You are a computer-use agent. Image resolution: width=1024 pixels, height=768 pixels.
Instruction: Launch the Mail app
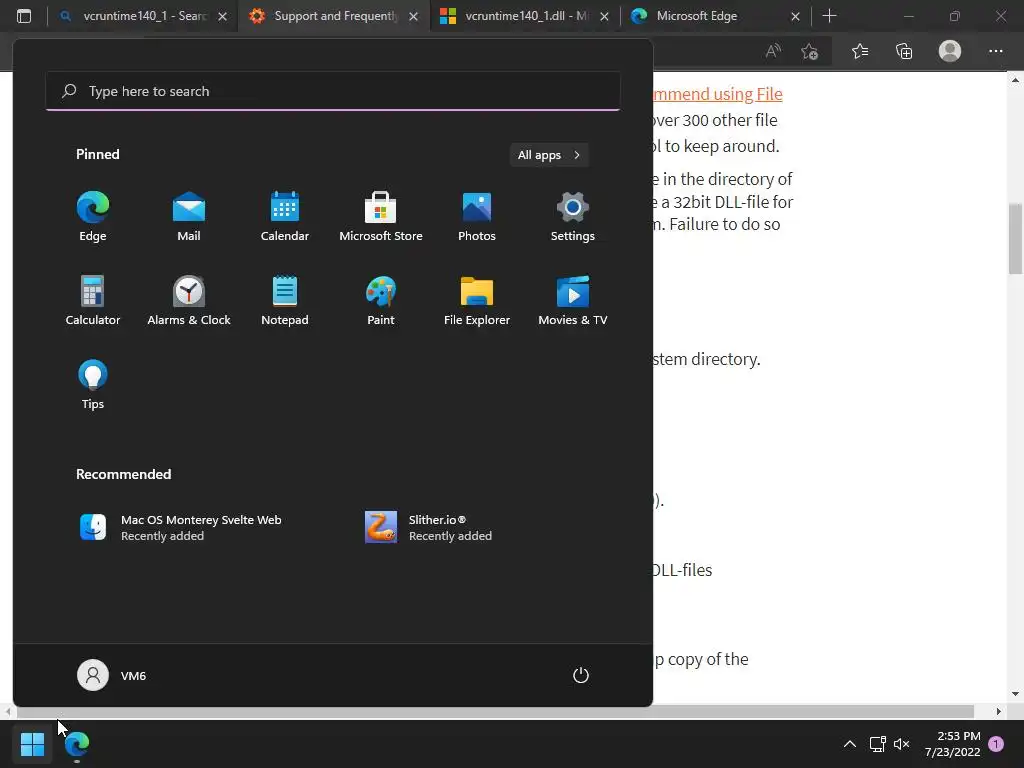189,217
